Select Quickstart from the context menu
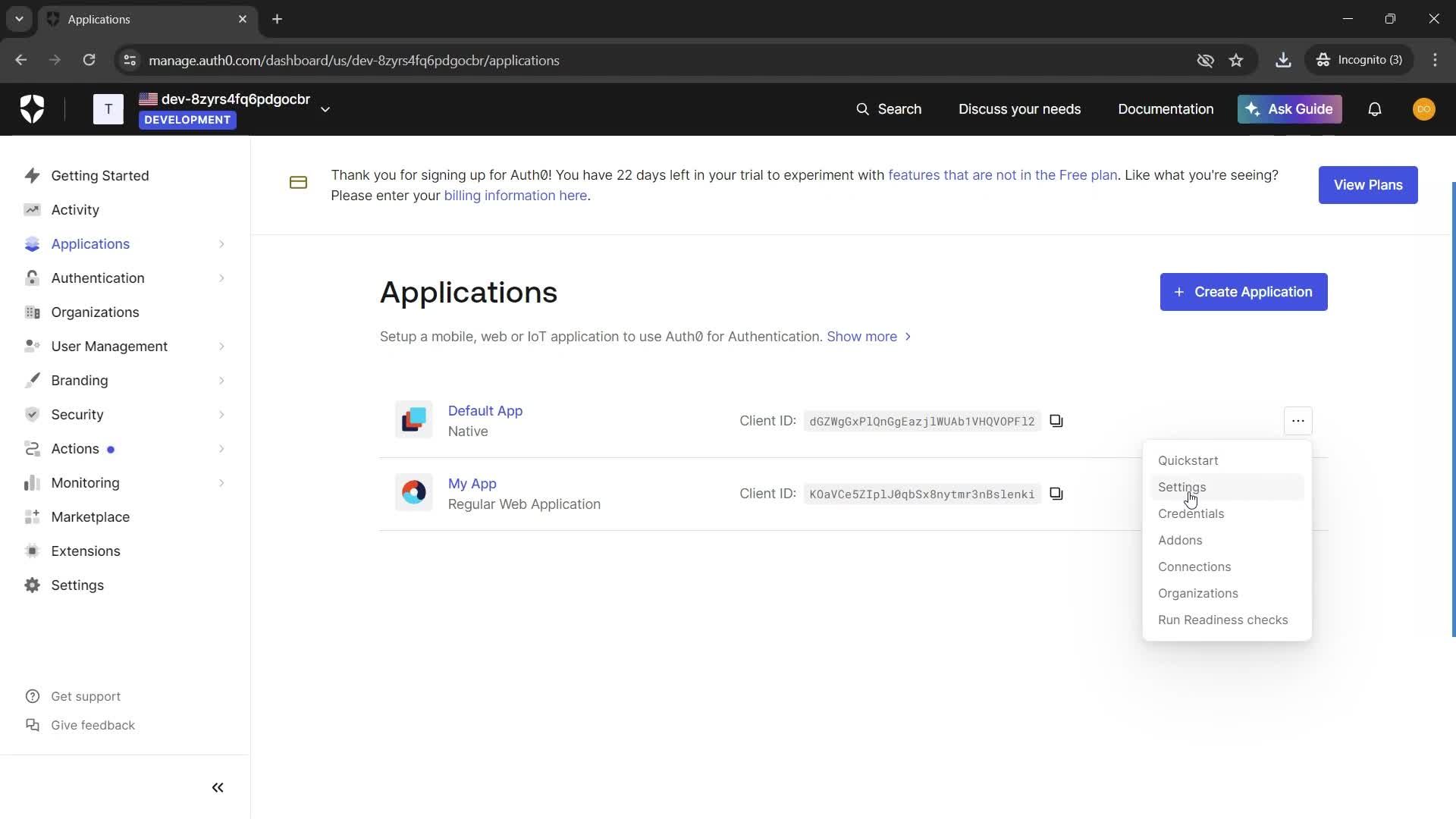Screen dimensions: 1456x819 click(x=1227, y=460)
